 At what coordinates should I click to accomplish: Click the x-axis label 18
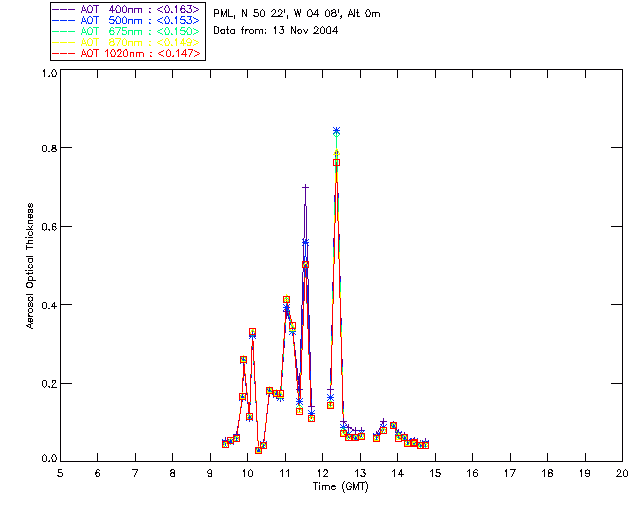click(x=547, y=473)
